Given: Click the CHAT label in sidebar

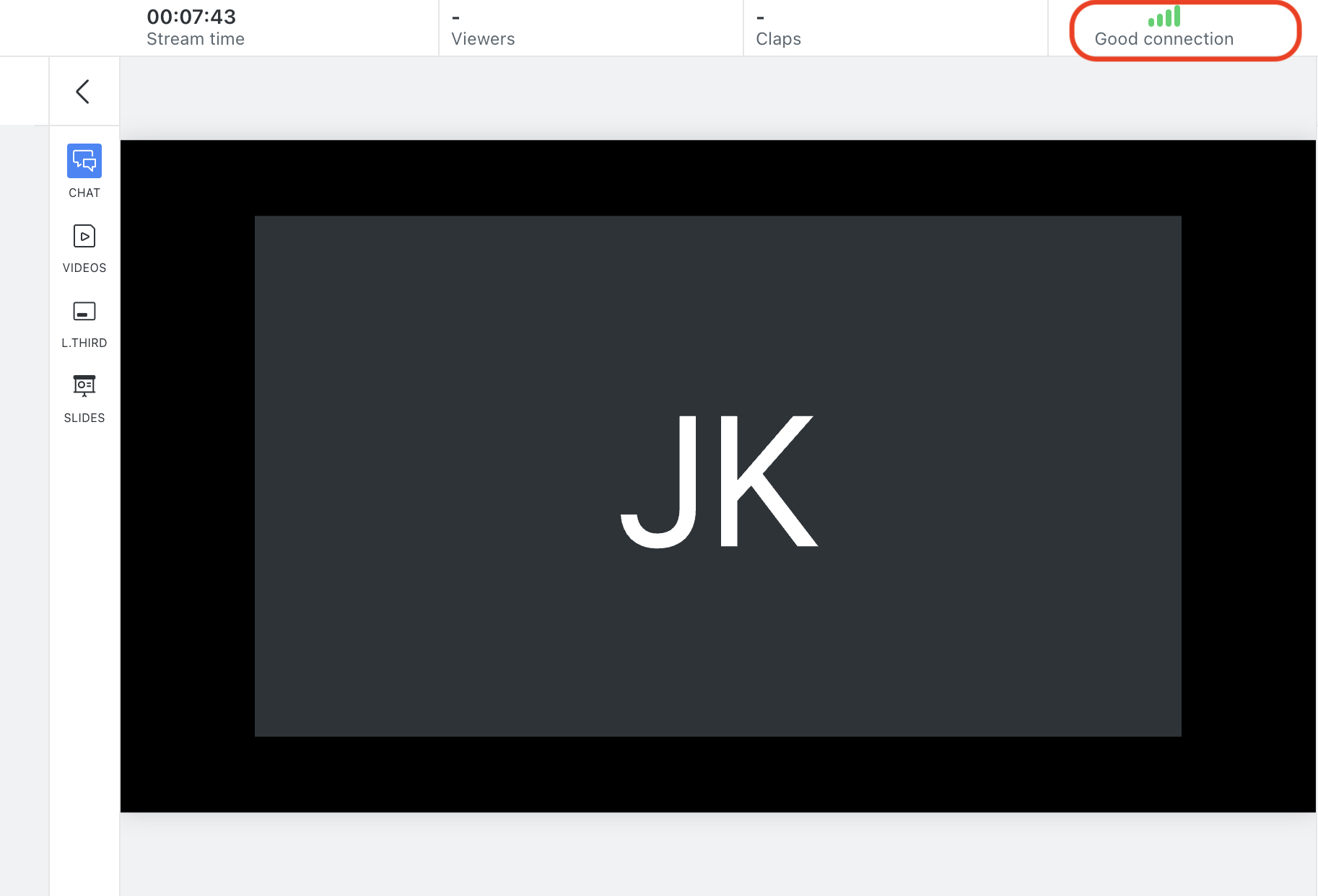Looking at the screenshot, I should click(84, 193).
